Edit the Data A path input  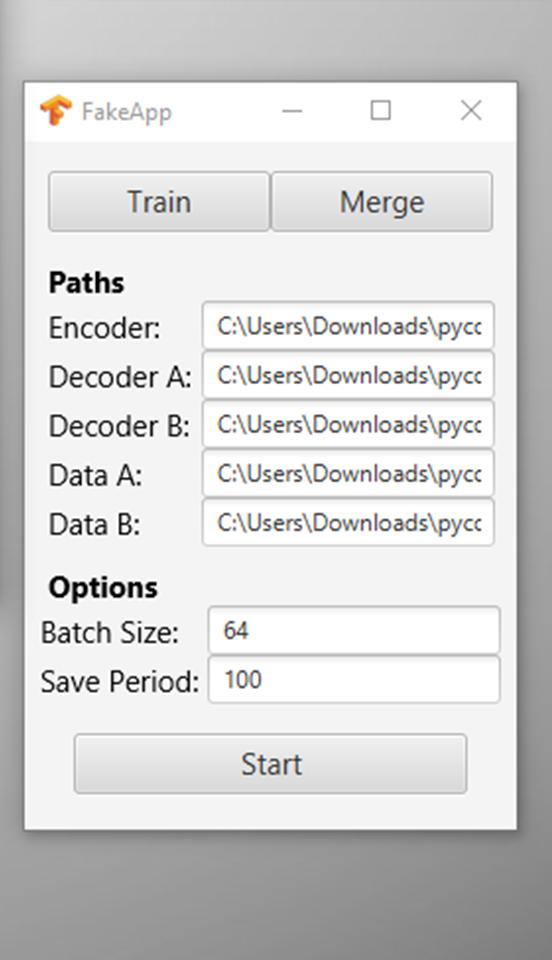[x=348, y=473]
